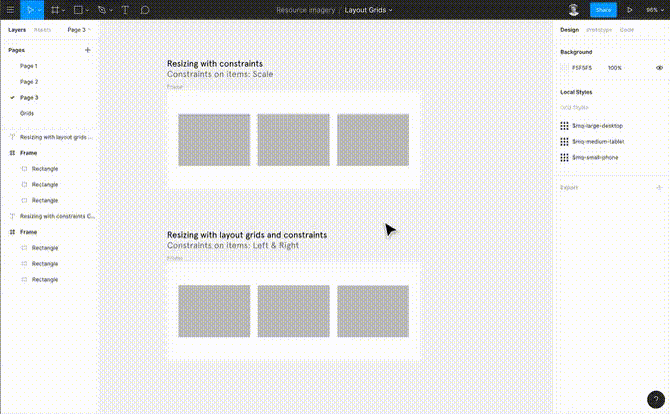This screenshot has width=670, height=414.
Task: Click text icon of 'Resizing with layout grids' layer
Action: (x=12, y=137)
